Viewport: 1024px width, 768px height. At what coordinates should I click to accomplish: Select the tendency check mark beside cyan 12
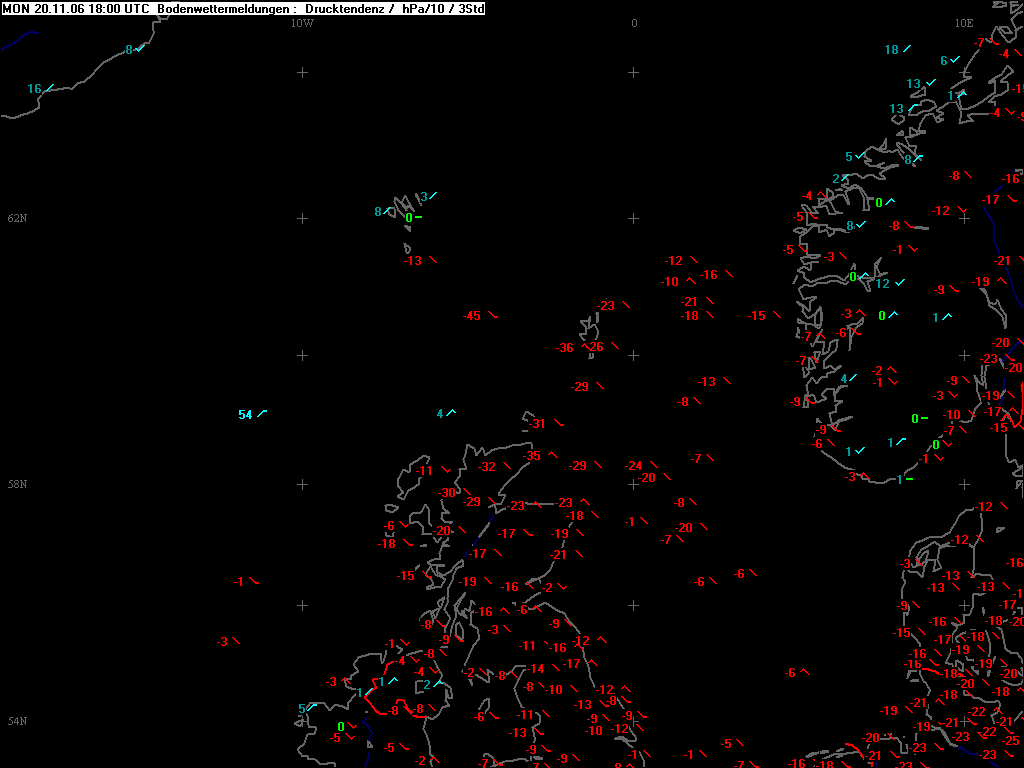[900, 283]
